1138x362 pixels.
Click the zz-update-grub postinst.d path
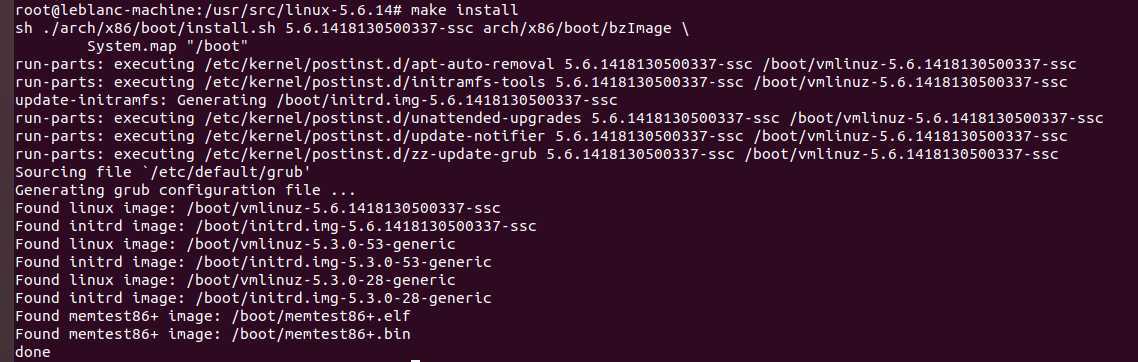370,154
